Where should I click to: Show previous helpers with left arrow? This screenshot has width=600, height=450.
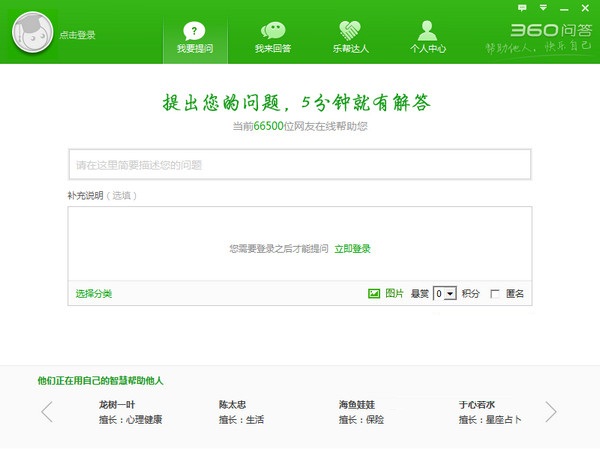point(47,412)
